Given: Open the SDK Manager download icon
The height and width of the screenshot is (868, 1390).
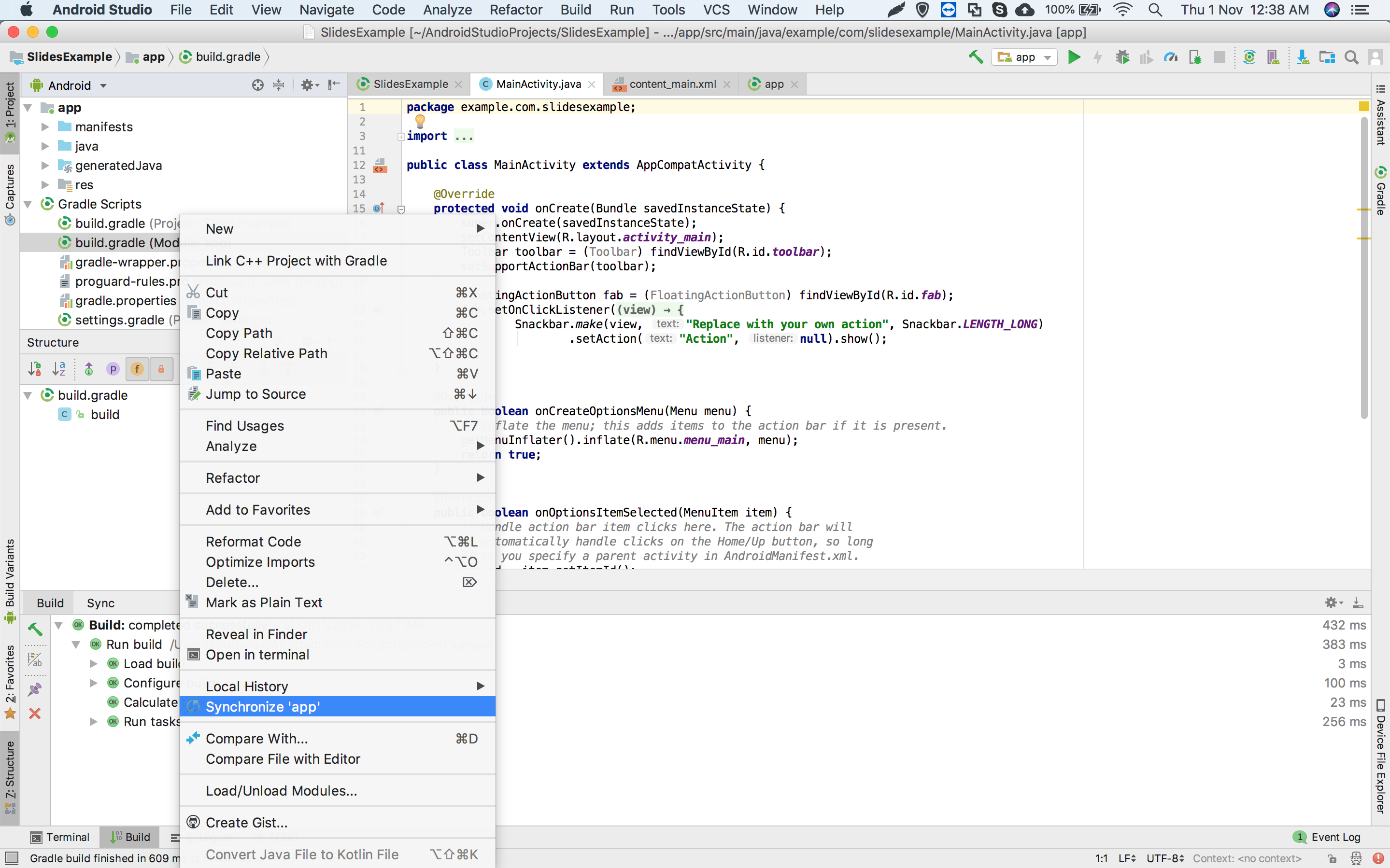Looking at the screenshot, I should (x=1303, y=57).
